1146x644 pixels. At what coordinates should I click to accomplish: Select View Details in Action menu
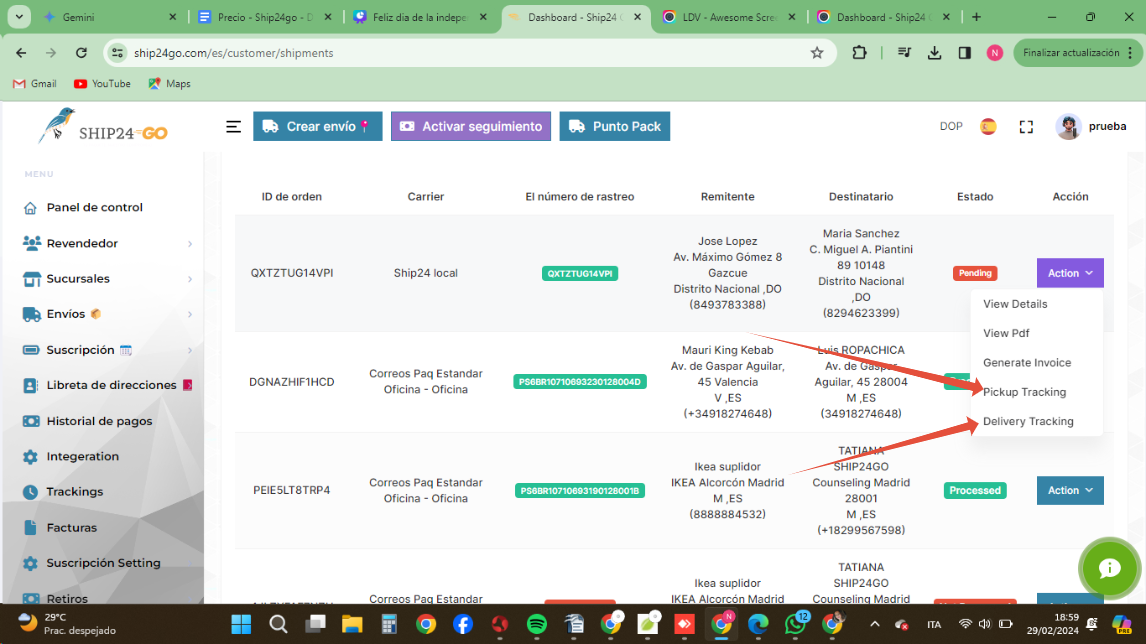coord(1015,304)
